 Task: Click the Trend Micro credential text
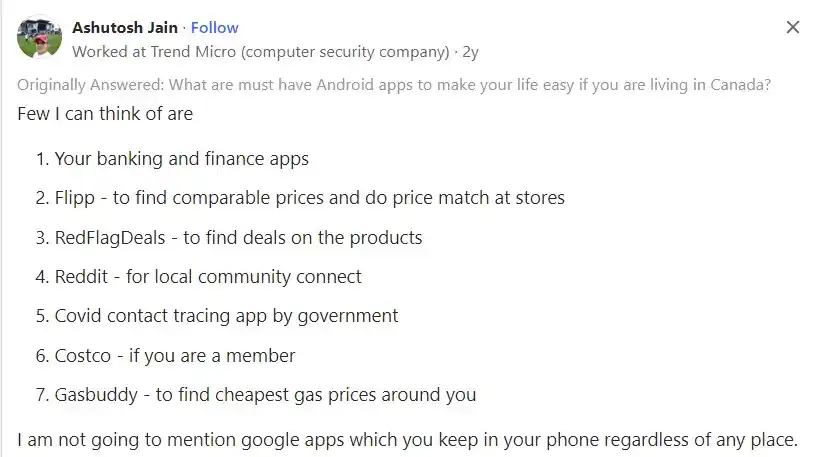(261, 52)
